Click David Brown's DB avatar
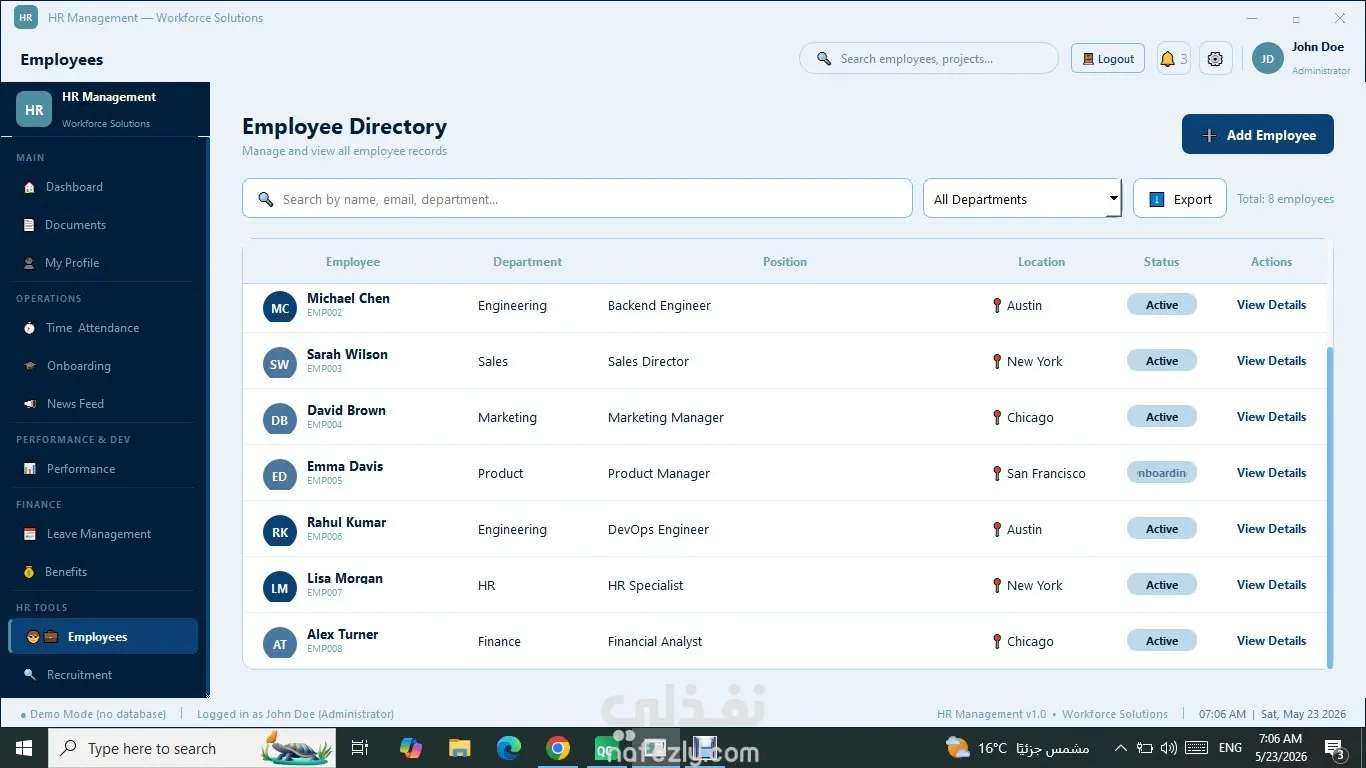The image size is (1366, 768). point(280,420)
